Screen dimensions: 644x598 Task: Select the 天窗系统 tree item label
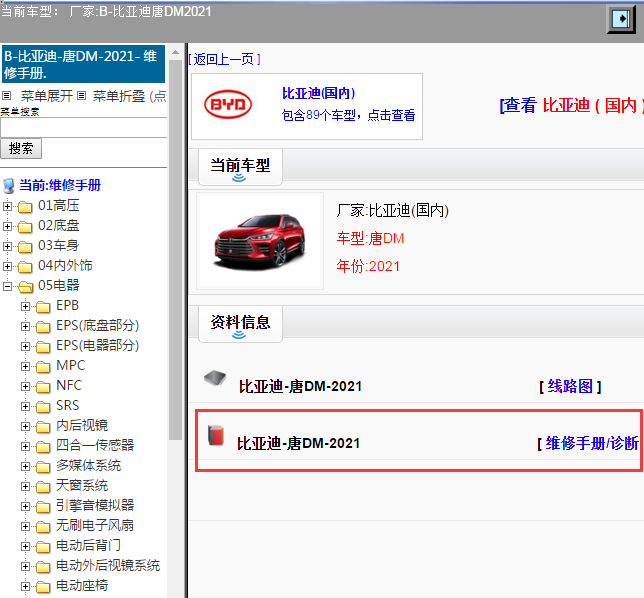tap(82, 485)
